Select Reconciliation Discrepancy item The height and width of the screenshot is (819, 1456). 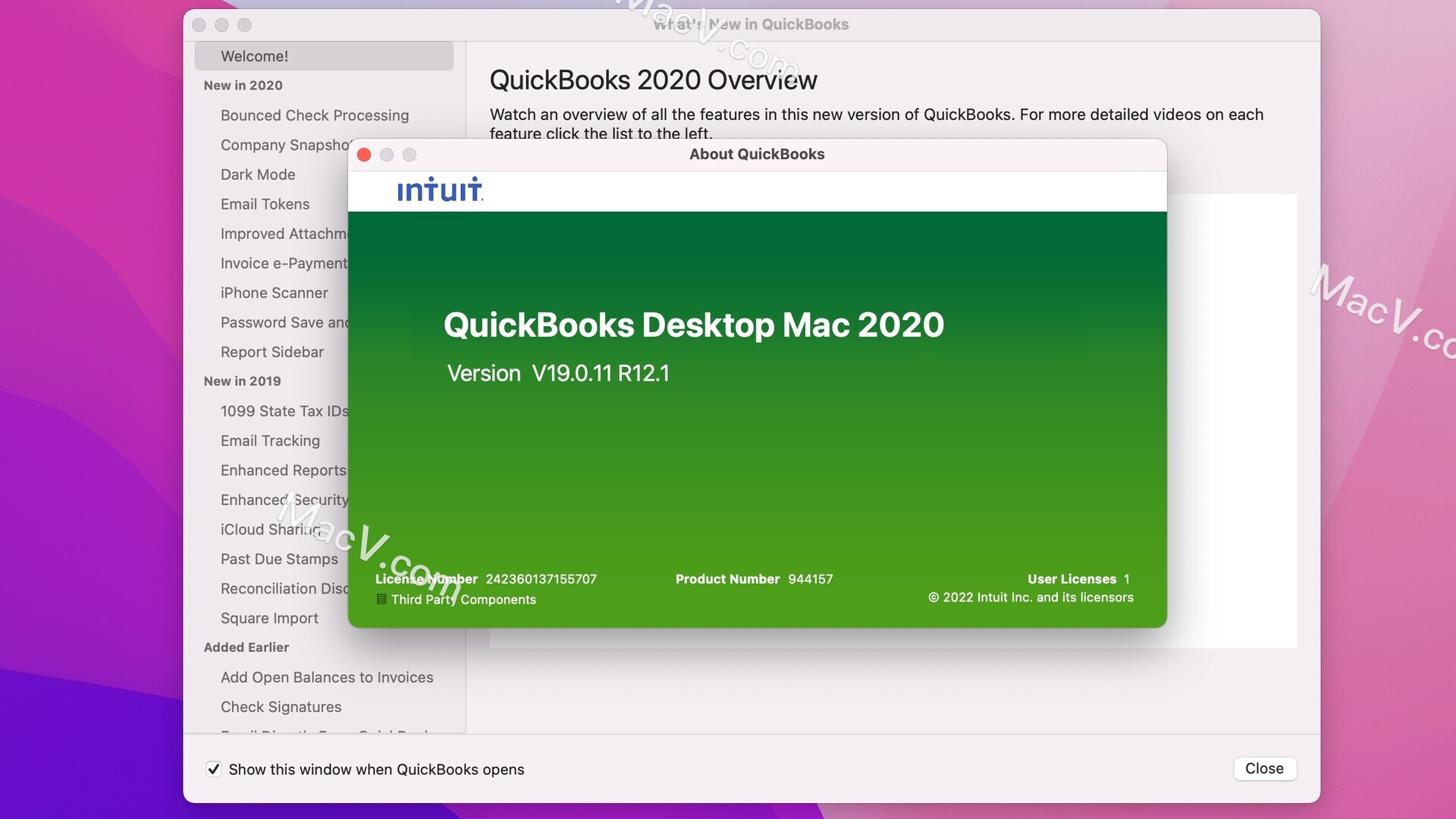point(284,588)
